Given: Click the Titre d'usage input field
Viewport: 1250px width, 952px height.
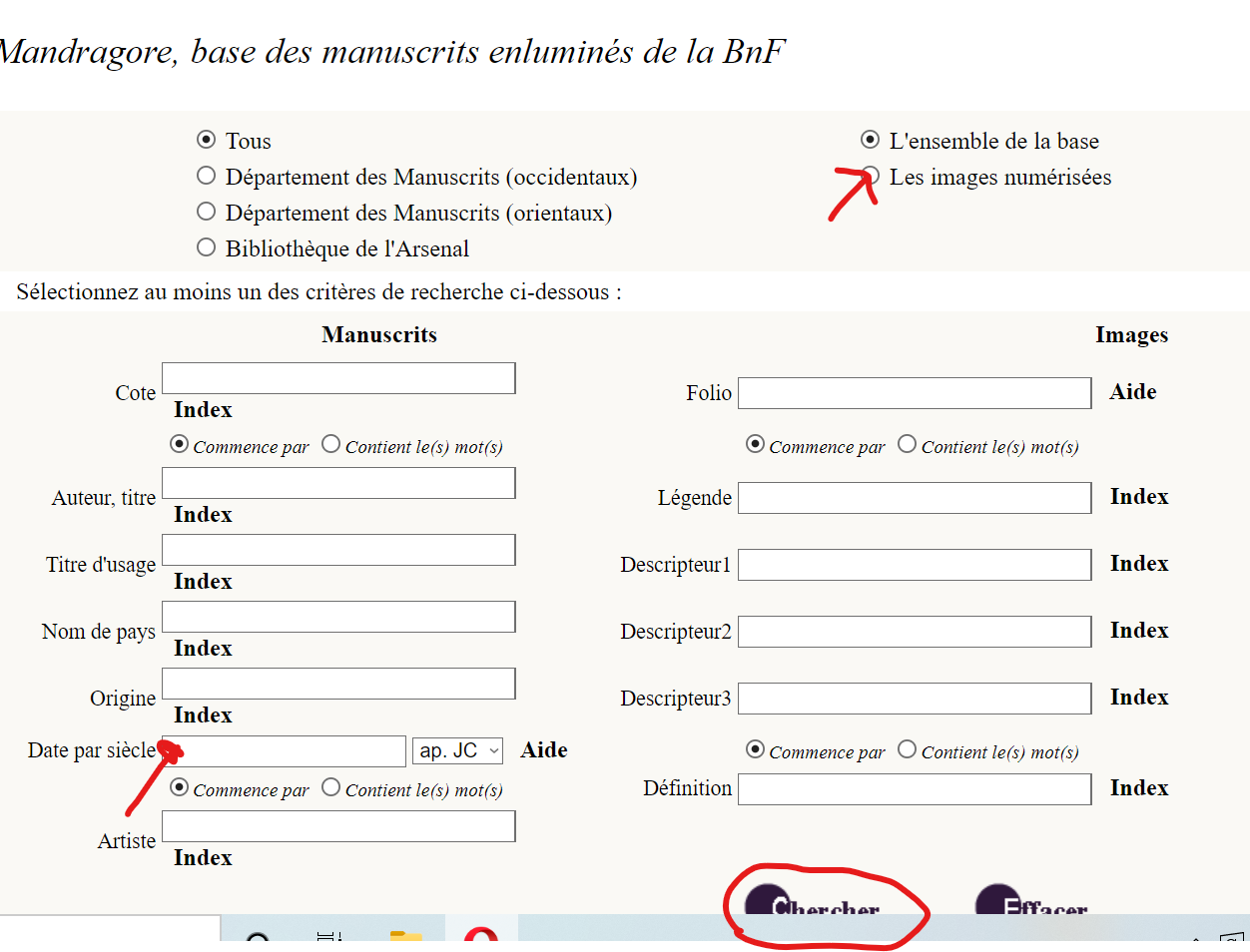Looking at the screenshot, I should click(x=338, y=550).
